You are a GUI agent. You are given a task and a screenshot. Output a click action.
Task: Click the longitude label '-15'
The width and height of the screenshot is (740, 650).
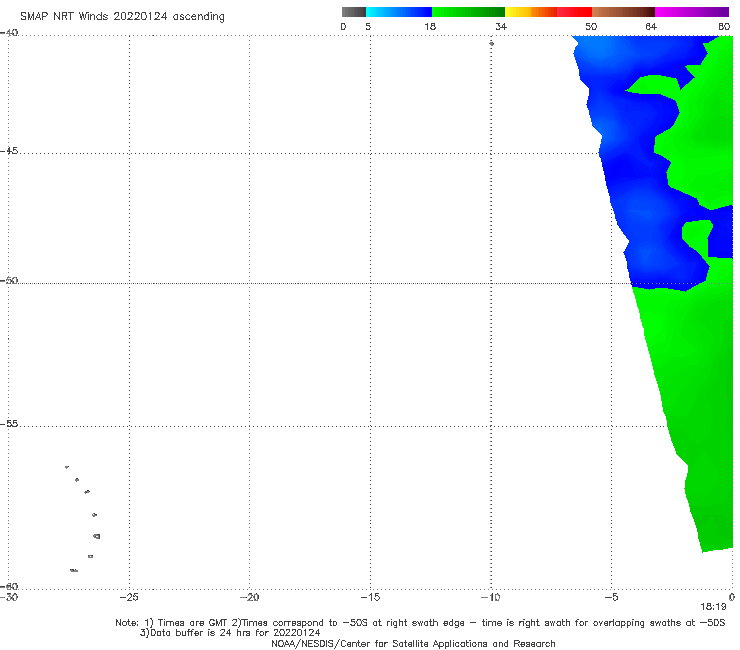point(370,597)
